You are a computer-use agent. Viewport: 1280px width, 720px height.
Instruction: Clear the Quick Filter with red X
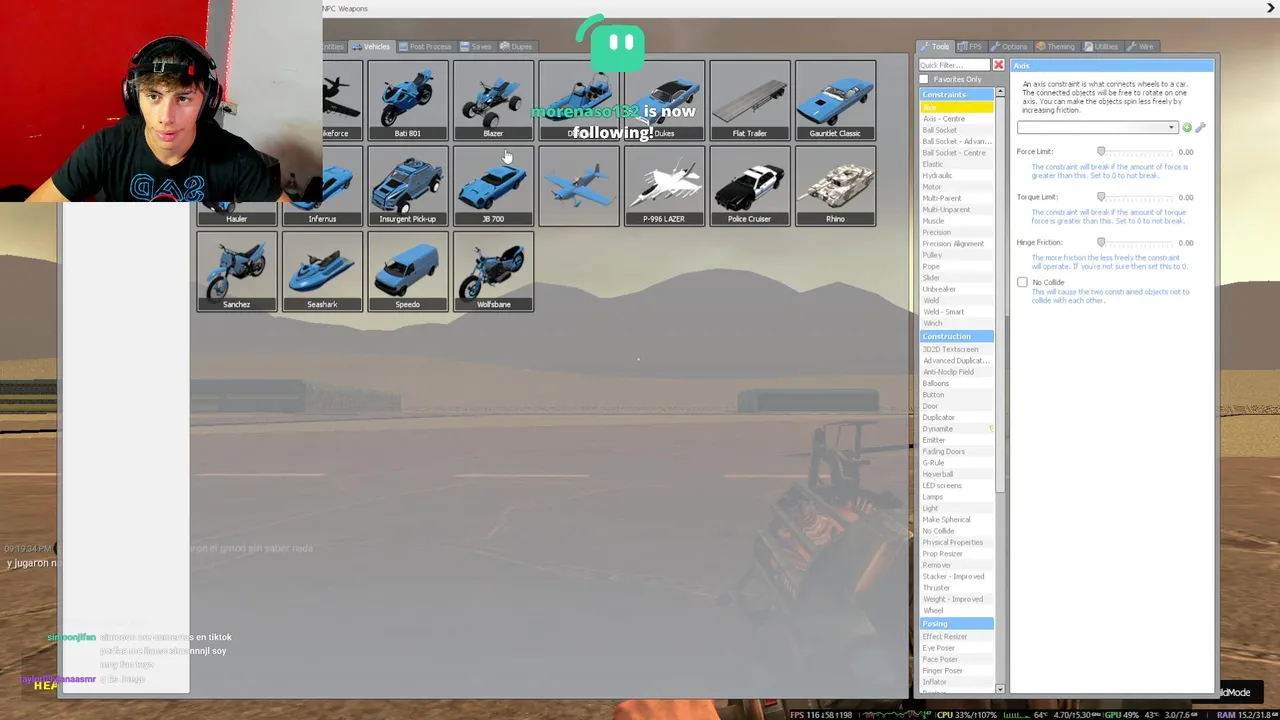click(998, 65)
